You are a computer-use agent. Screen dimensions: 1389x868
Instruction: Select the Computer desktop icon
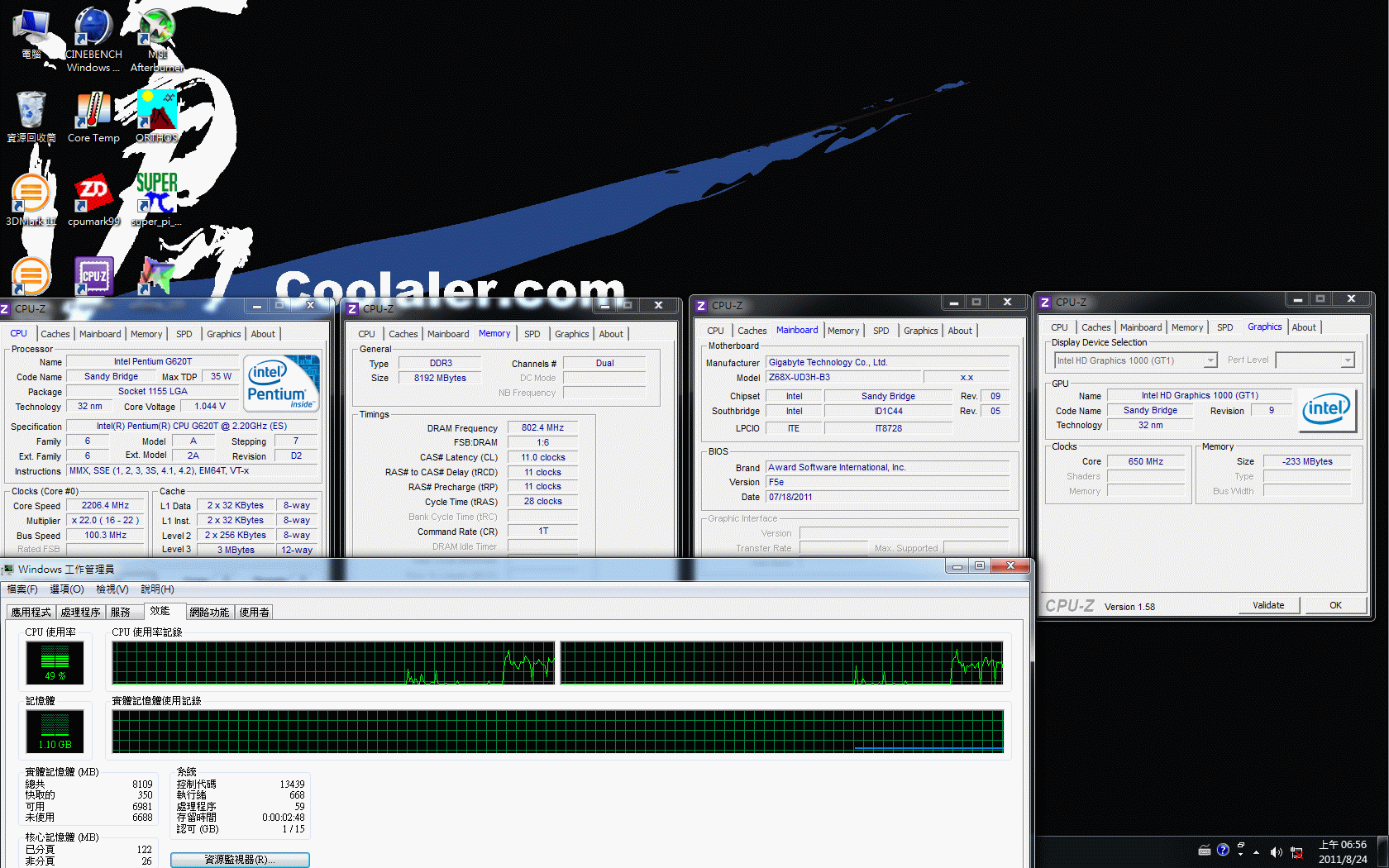[31, 34]
